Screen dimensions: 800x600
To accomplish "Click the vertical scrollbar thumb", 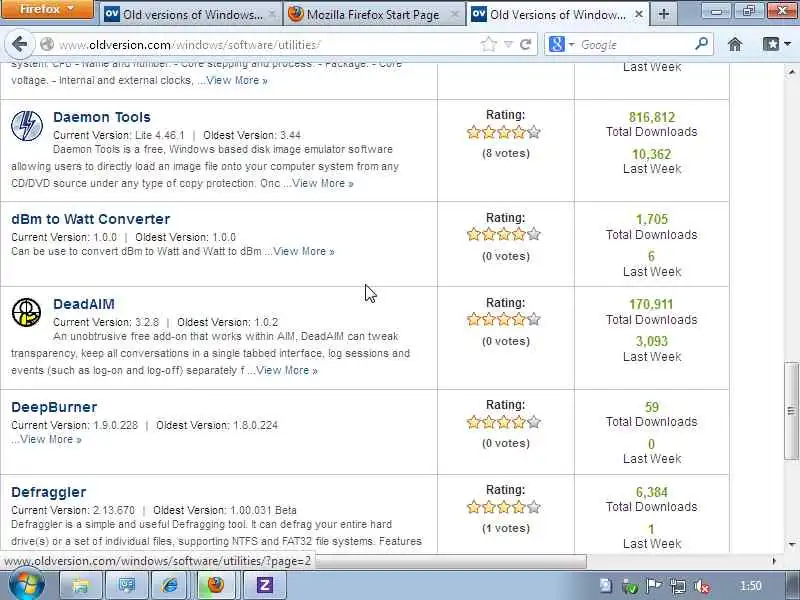I will 791,410.
